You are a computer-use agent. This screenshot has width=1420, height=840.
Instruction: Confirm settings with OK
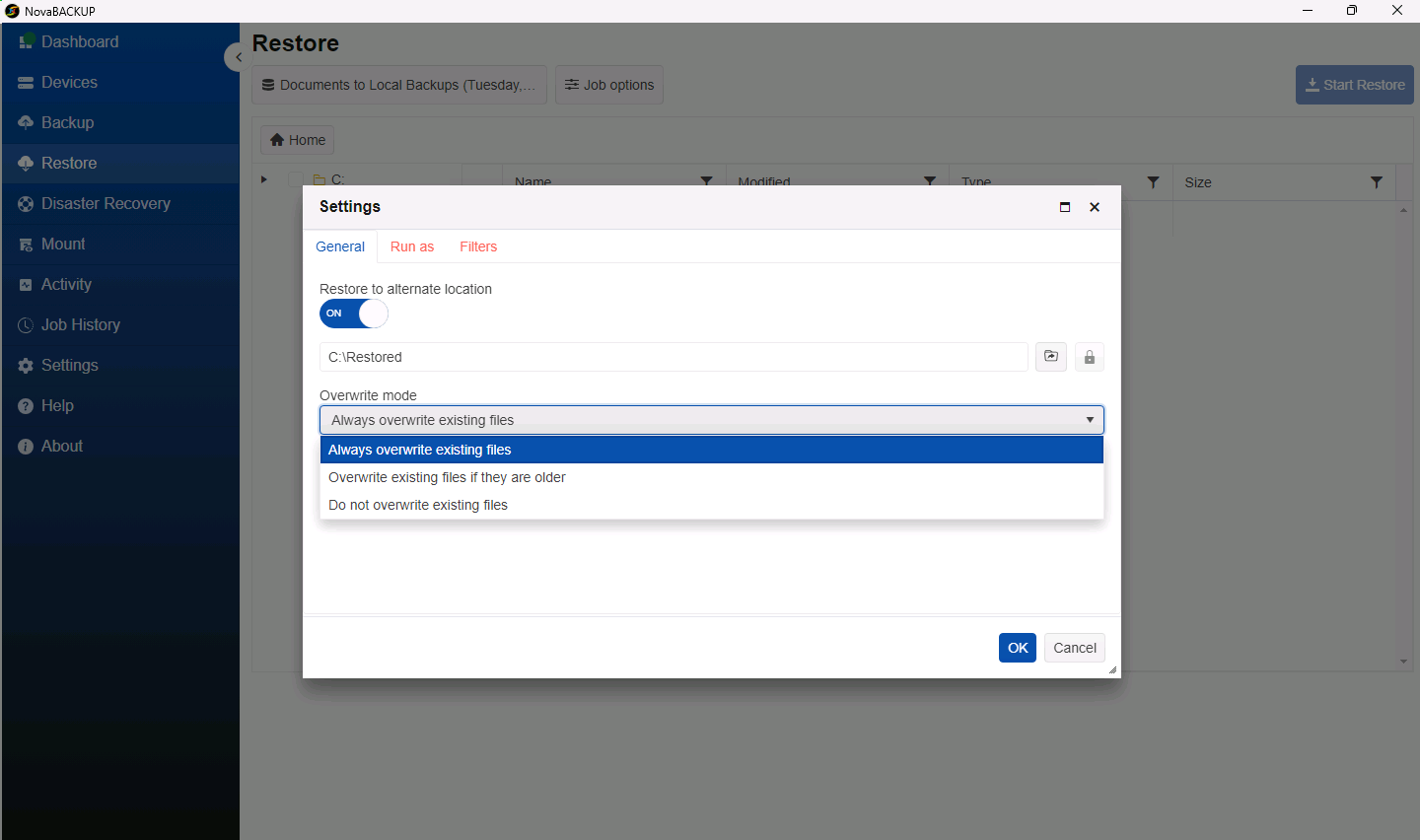pyautogui.click(x=1018, y=648)
